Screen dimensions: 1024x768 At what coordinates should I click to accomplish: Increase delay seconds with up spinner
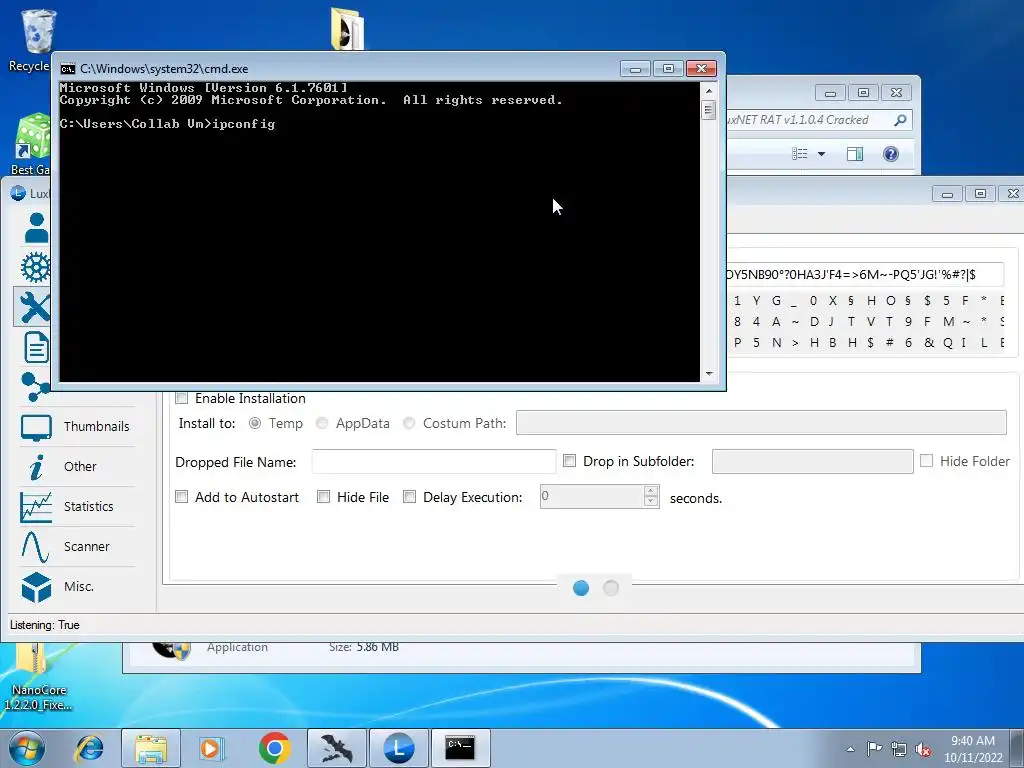pyautogui.click(x=650, y=491)
